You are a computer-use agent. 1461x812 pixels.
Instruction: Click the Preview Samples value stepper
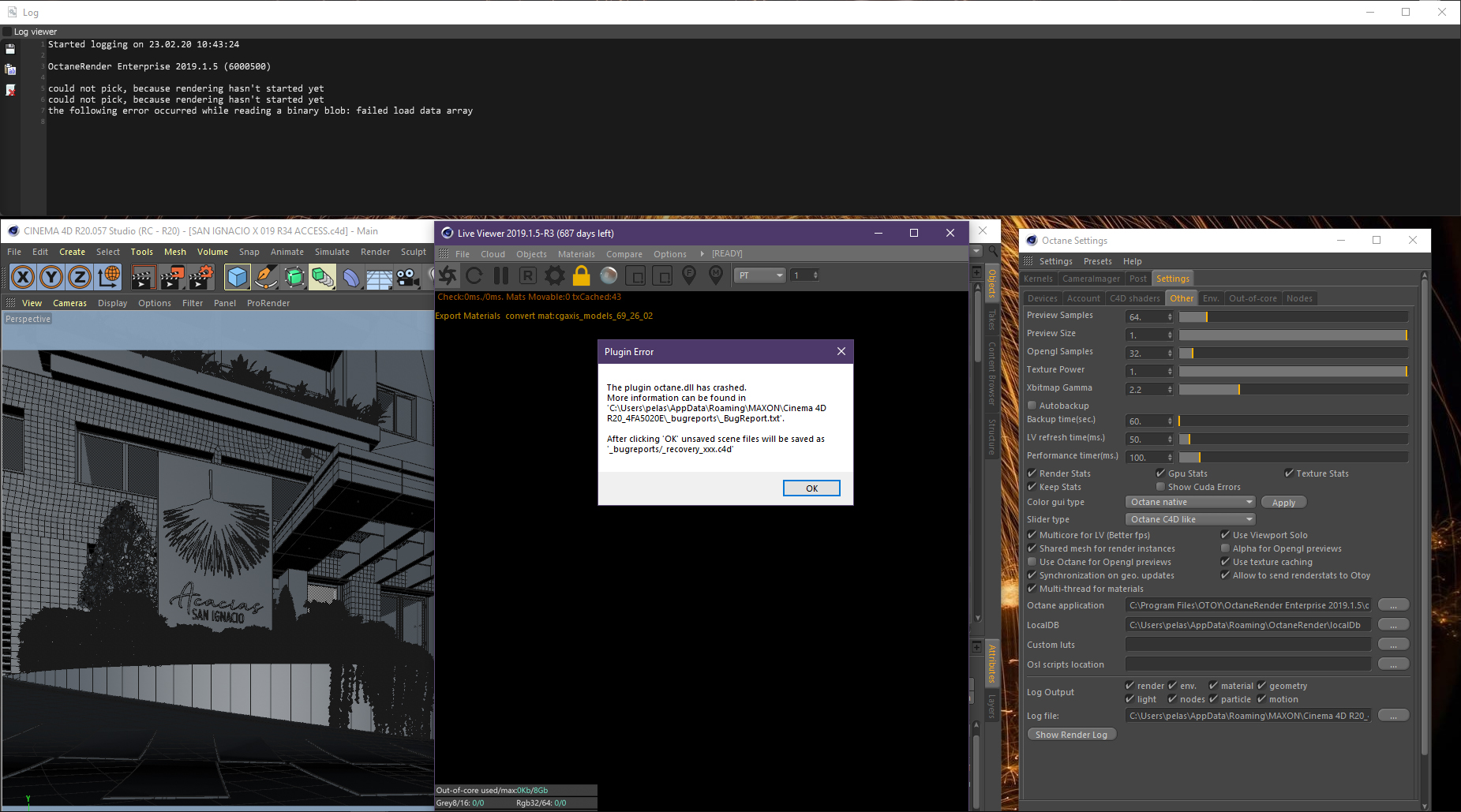(x=1170, y=317)
